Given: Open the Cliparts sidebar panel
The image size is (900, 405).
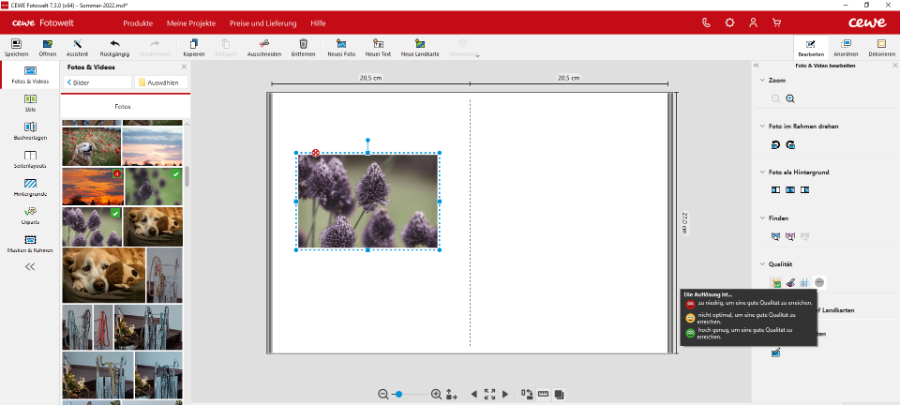Looking at the screenshot, I should click(x=30, y=215).
